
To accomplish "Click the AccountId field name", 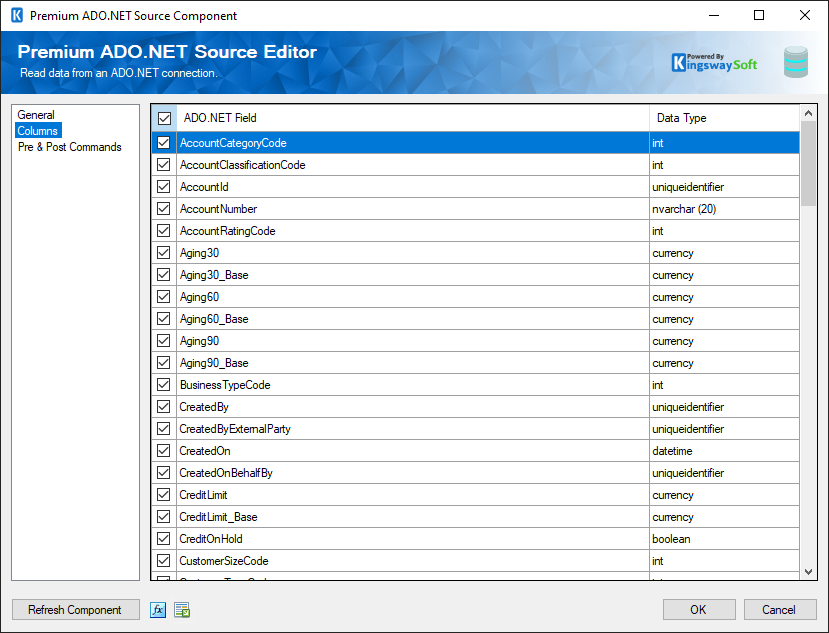I will (204, 187).
